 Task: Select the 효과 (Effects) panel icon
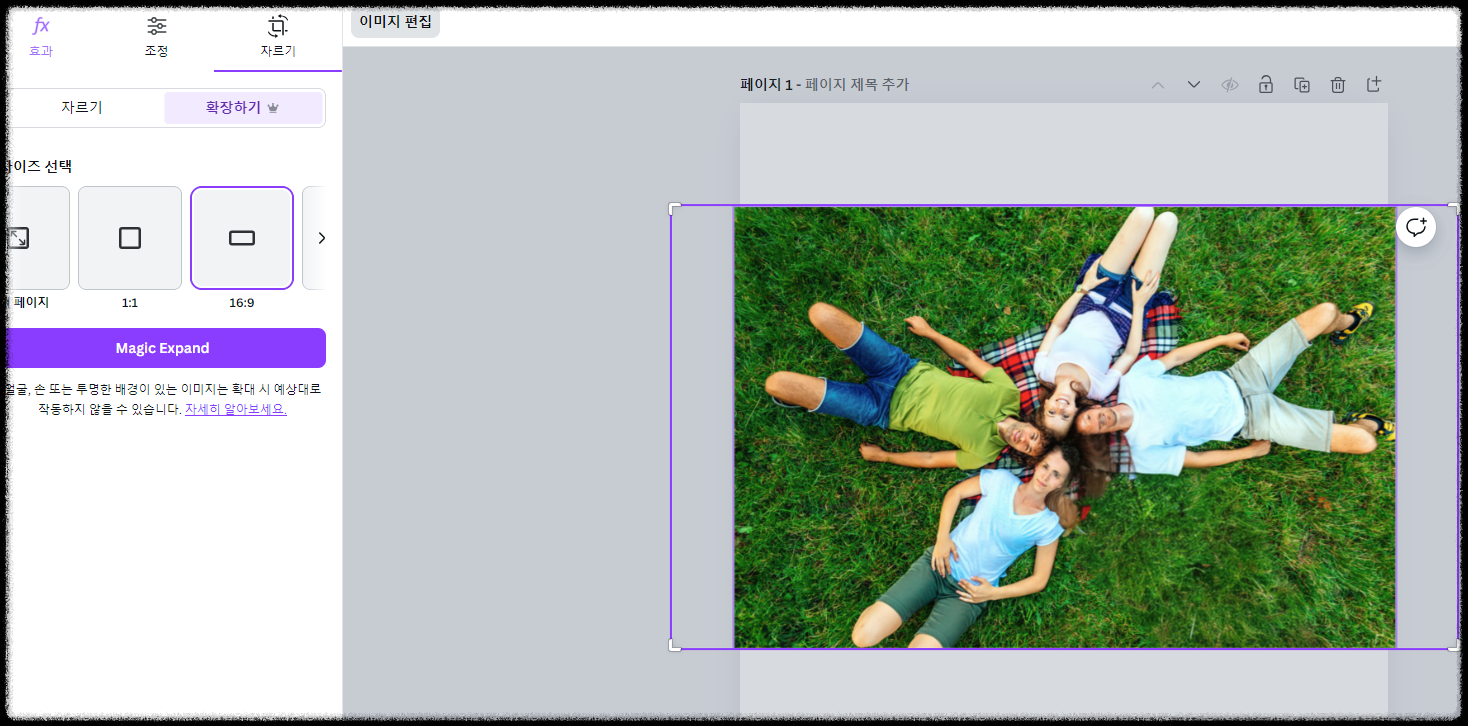[x=40, y=35]
